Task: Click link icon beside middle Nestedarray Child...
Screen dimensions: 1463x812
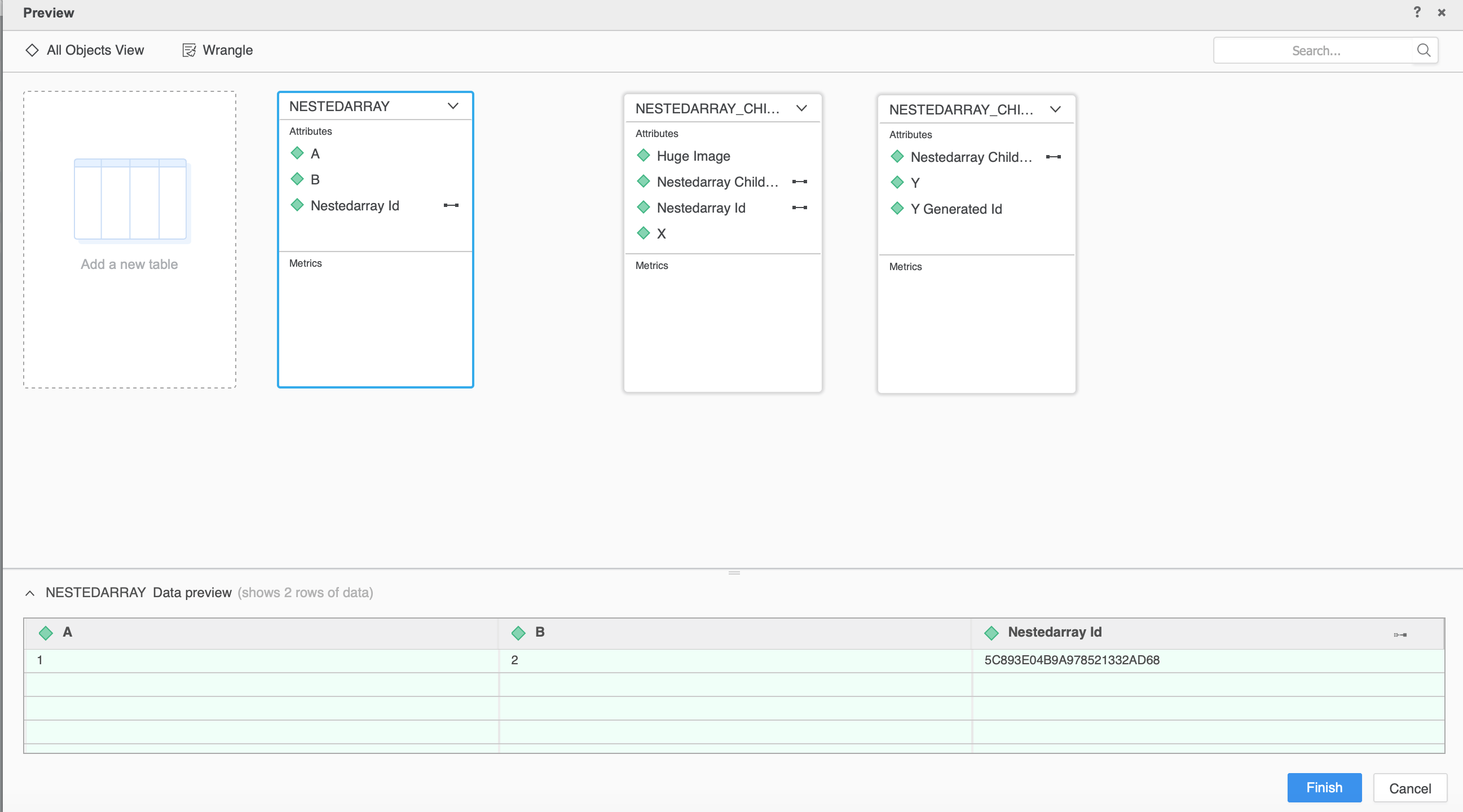Action: pos(800,182)
